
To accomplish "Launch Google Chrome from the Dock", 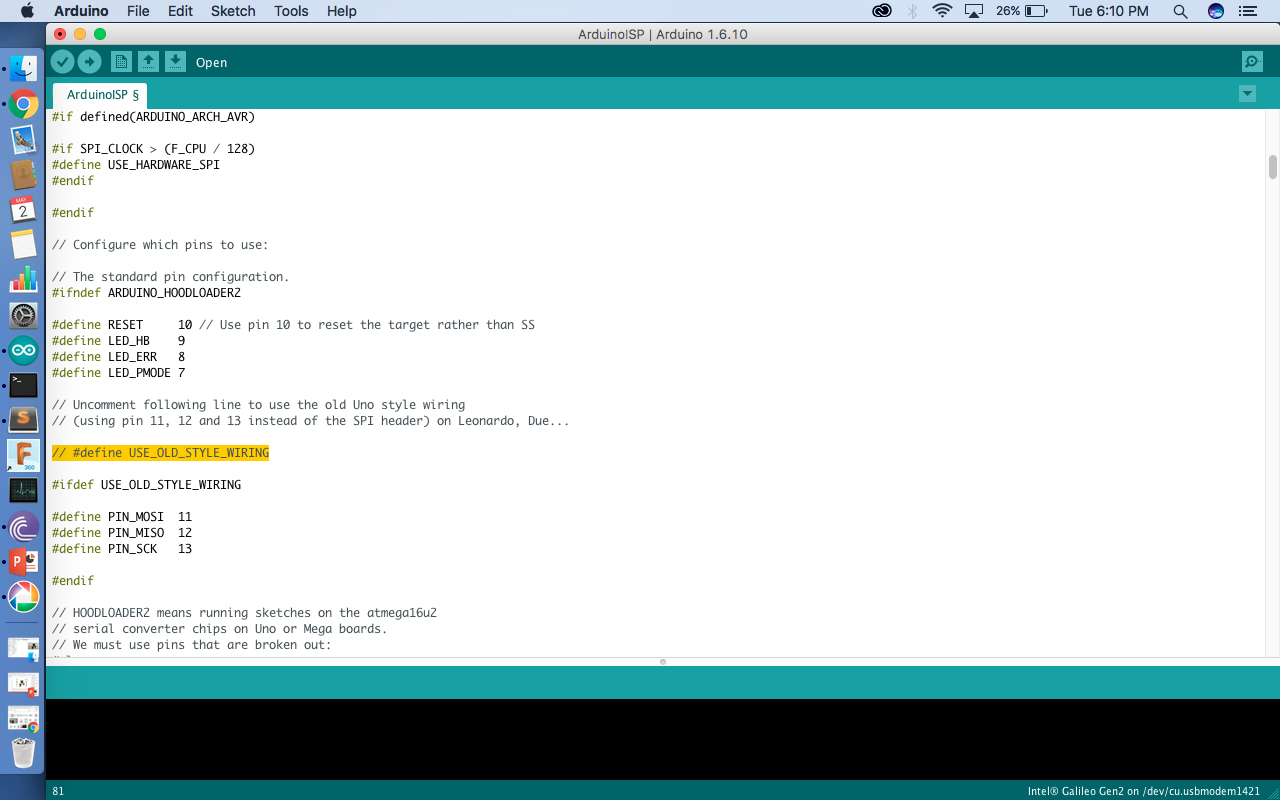I will click(23, 104).
